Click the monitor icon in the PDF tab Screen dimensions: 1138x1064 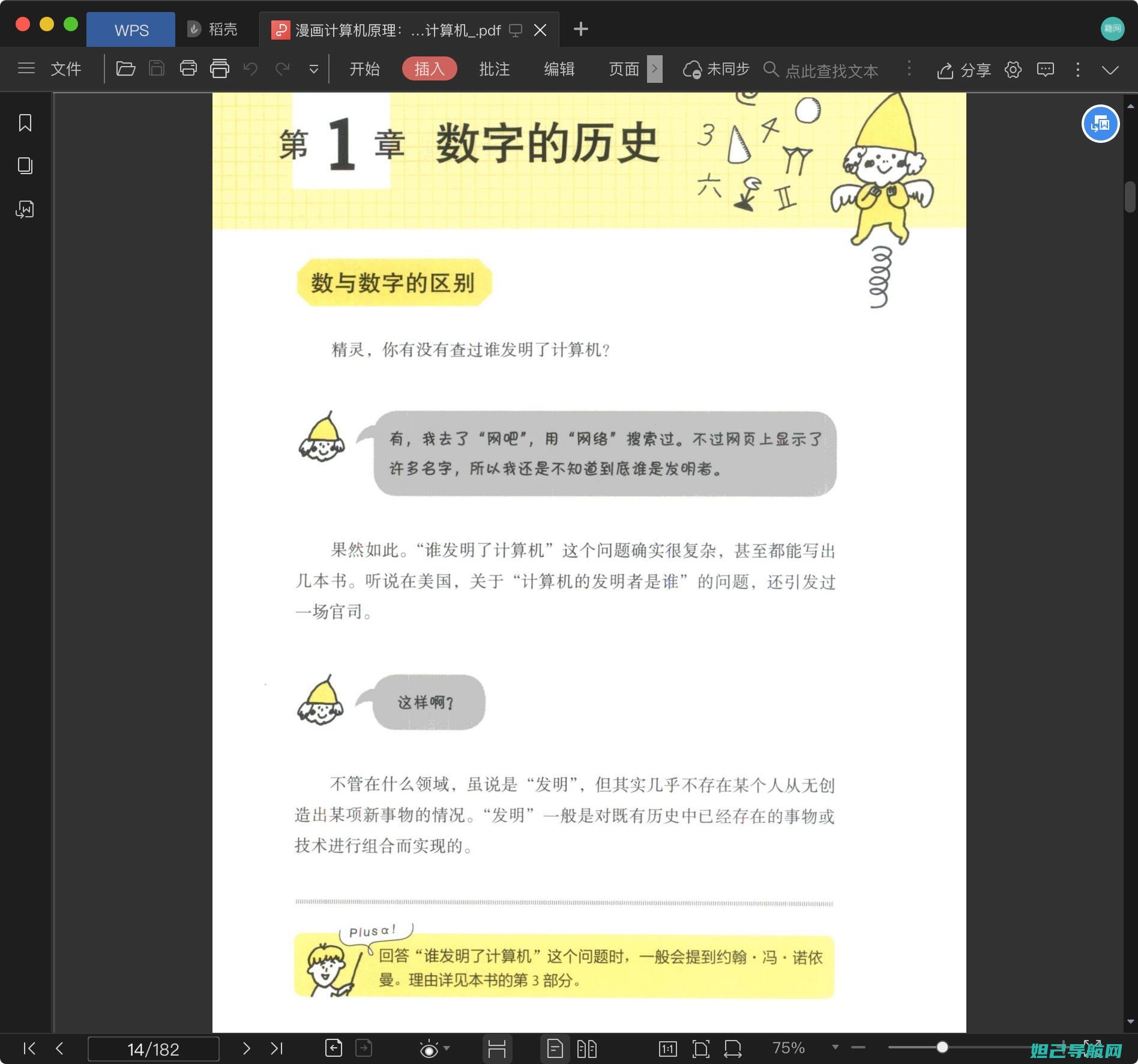[516, 30]
